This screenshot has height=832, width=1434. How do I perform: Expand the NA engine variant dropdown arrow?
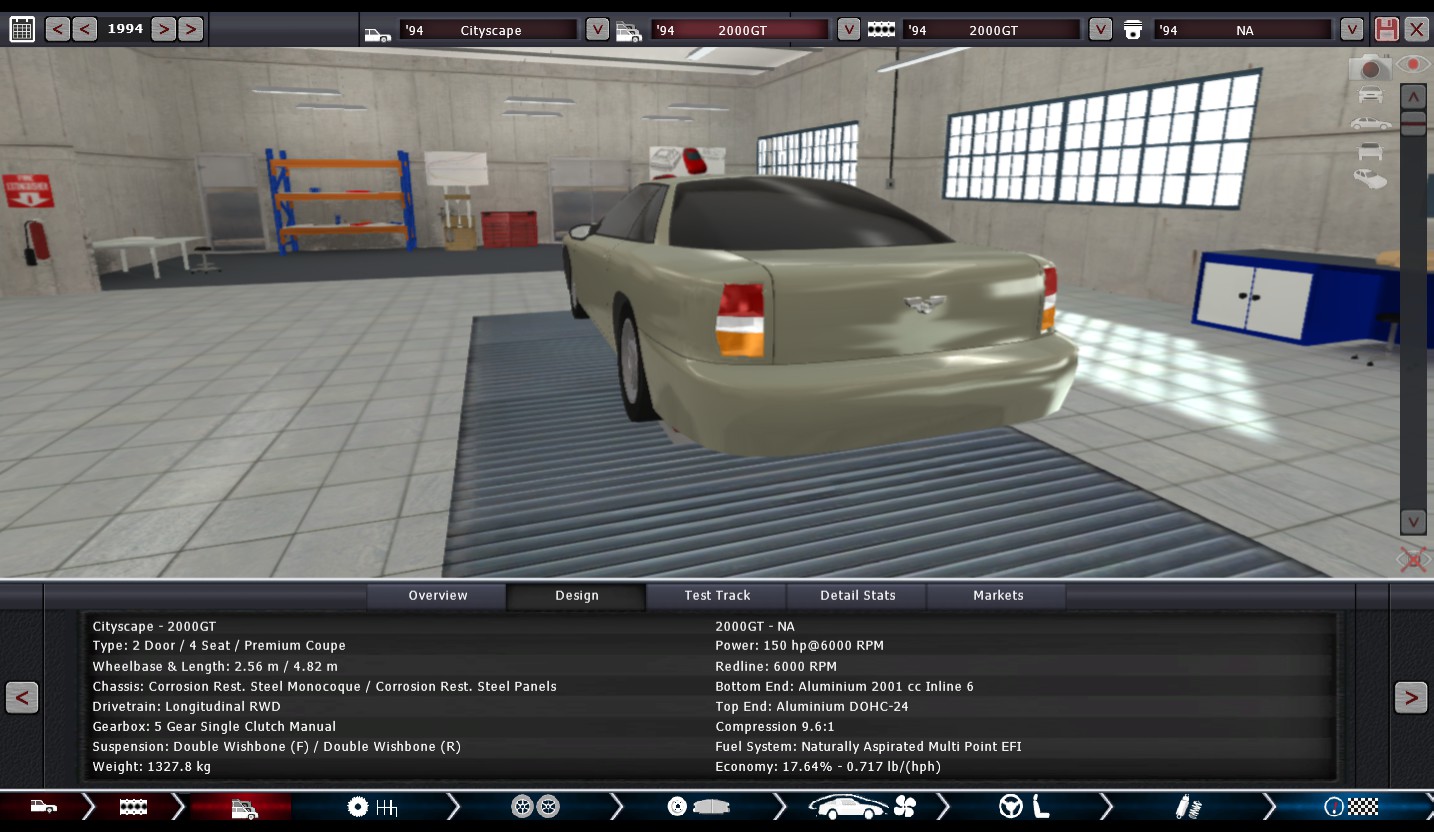click(x=1352, y=29)
